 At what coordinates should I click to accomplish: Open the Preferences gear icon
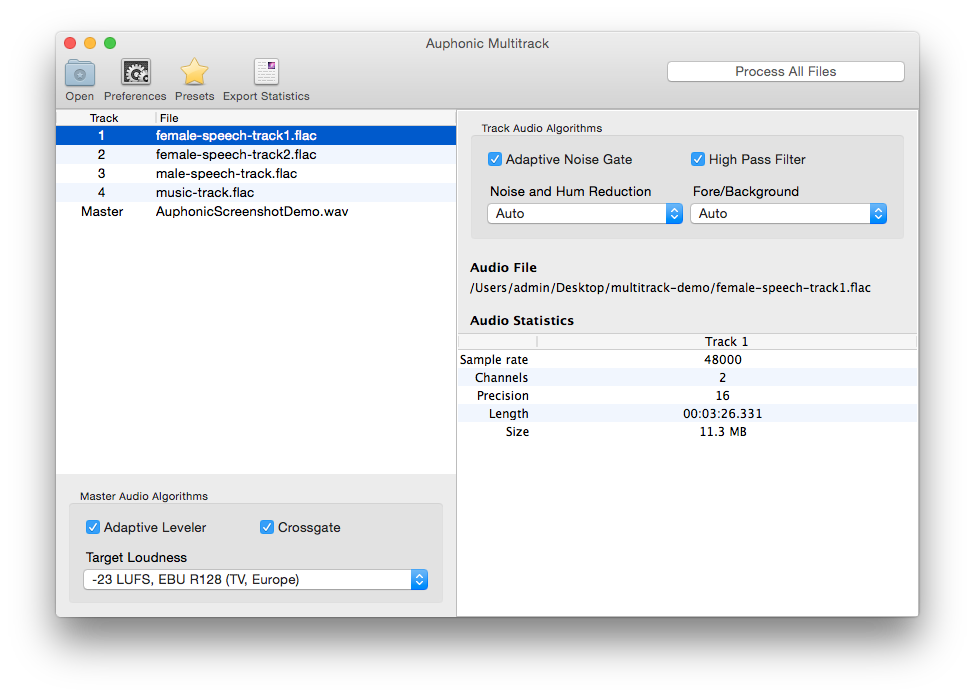(135, 73)
